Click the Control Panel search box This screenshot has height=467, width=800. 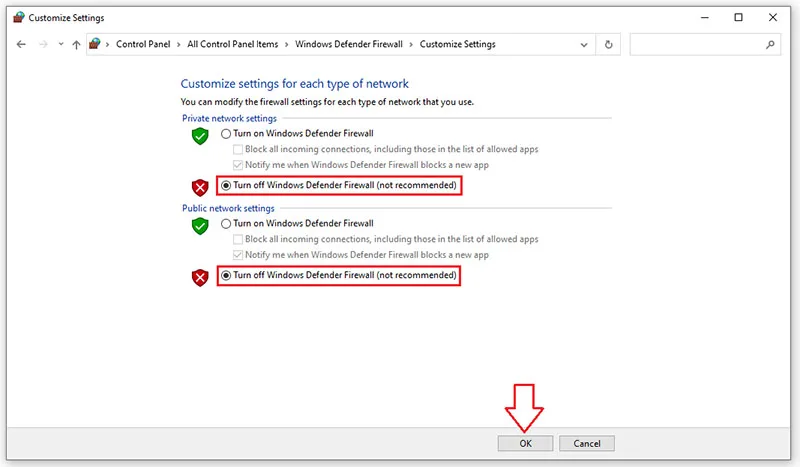tap(705, 45)
